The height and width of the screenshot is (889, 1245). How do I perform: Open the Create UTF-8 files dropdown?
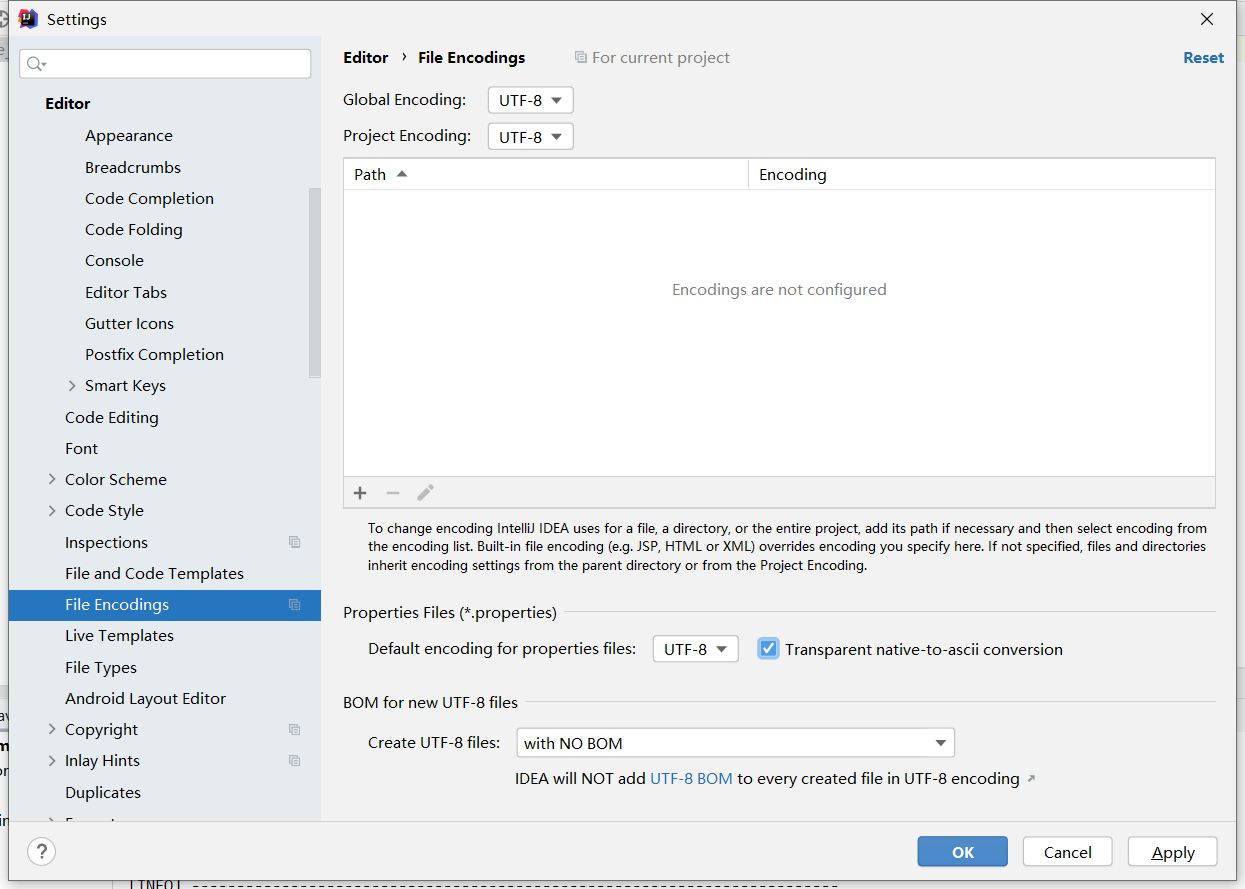[735, 743]
